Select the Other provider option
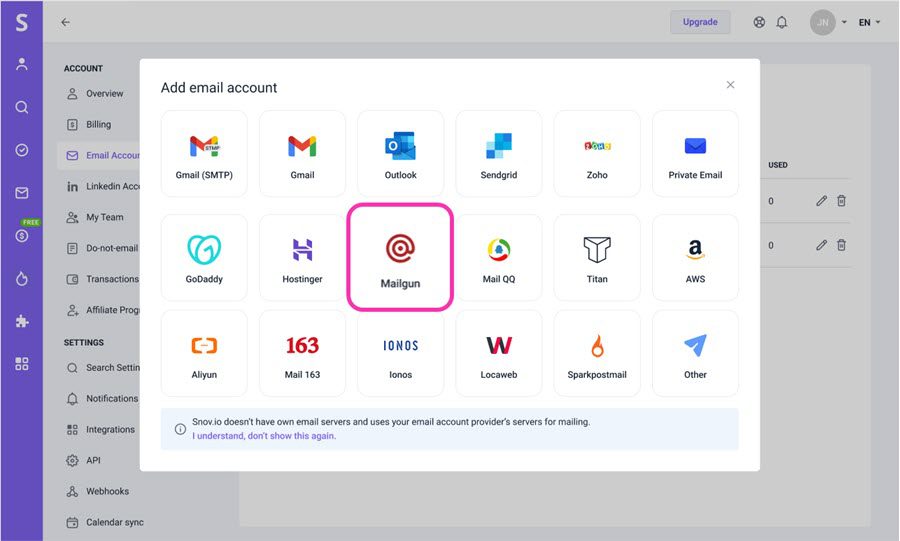The image size is (900, 541). (x=695, y=353)
